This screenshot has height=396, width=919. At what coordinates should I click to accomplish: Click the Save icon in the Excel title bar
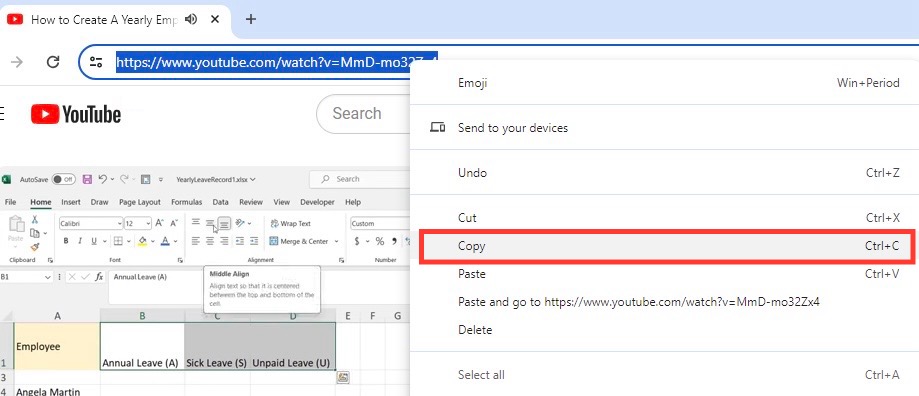click(x=87, y=179)
